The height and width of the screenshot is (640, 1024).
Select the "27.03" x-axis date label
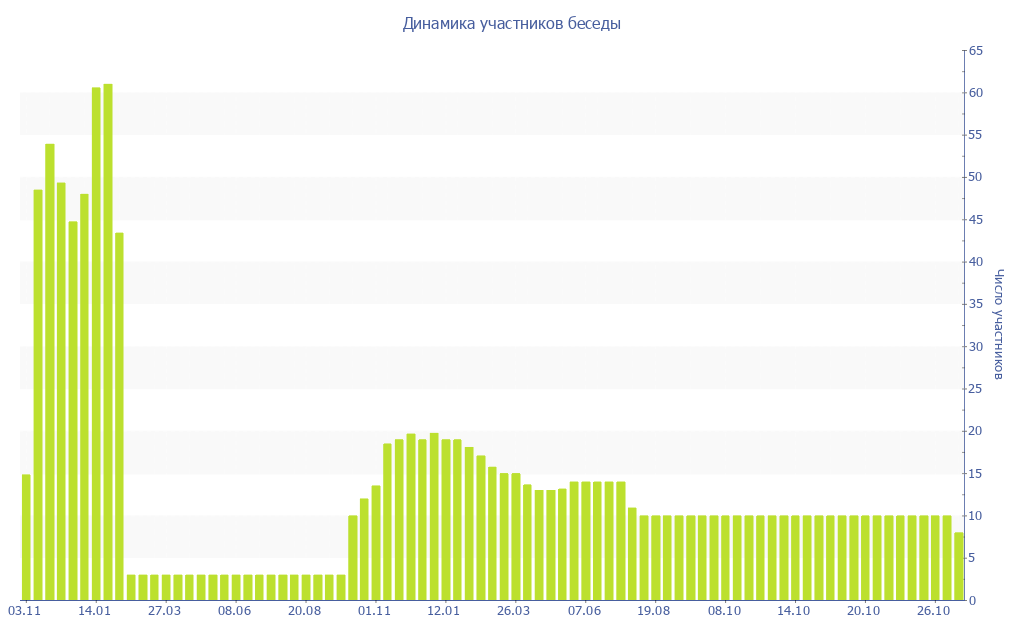(164, 611)
